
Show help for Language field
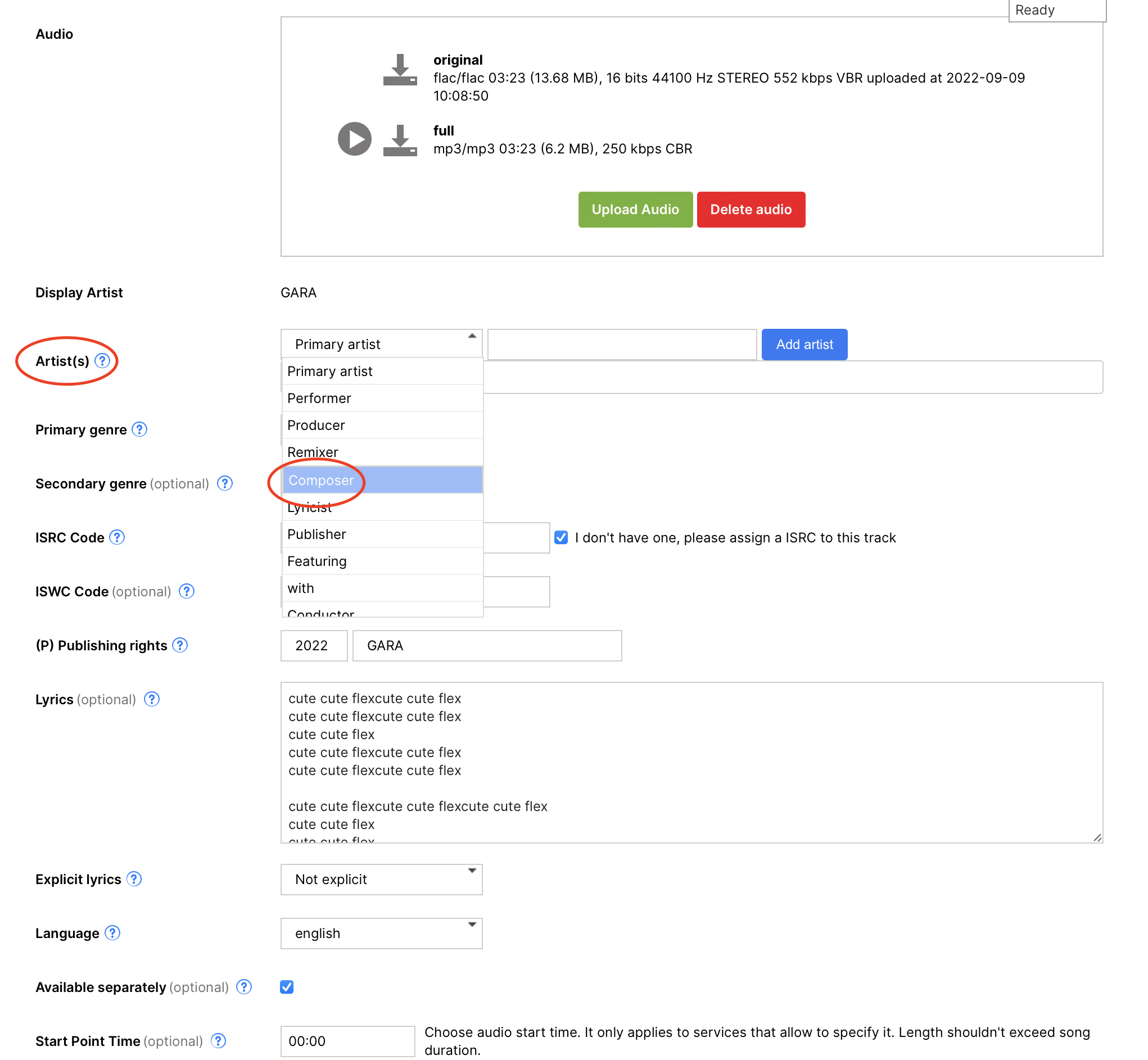(x=112, y=933)
